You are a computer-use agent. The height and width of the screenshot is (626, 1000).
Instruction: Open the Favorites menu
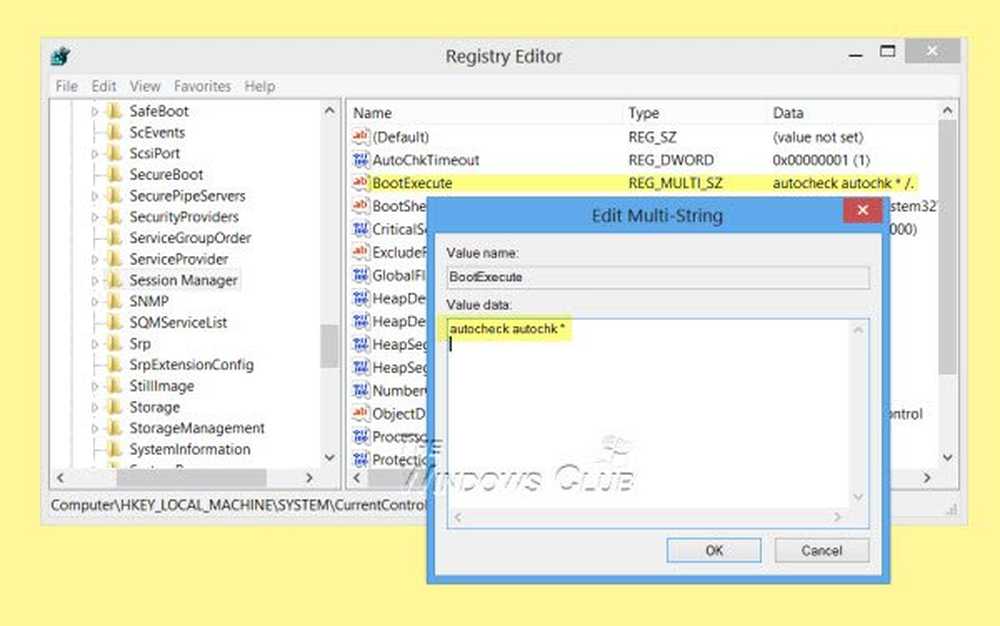click(x=202, y=87)
